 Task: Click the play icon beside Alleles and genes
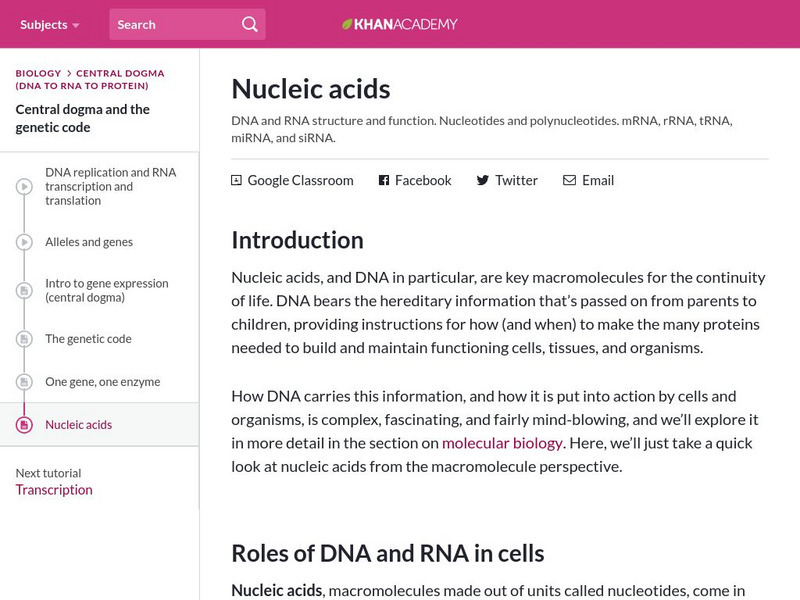(24, 242)
